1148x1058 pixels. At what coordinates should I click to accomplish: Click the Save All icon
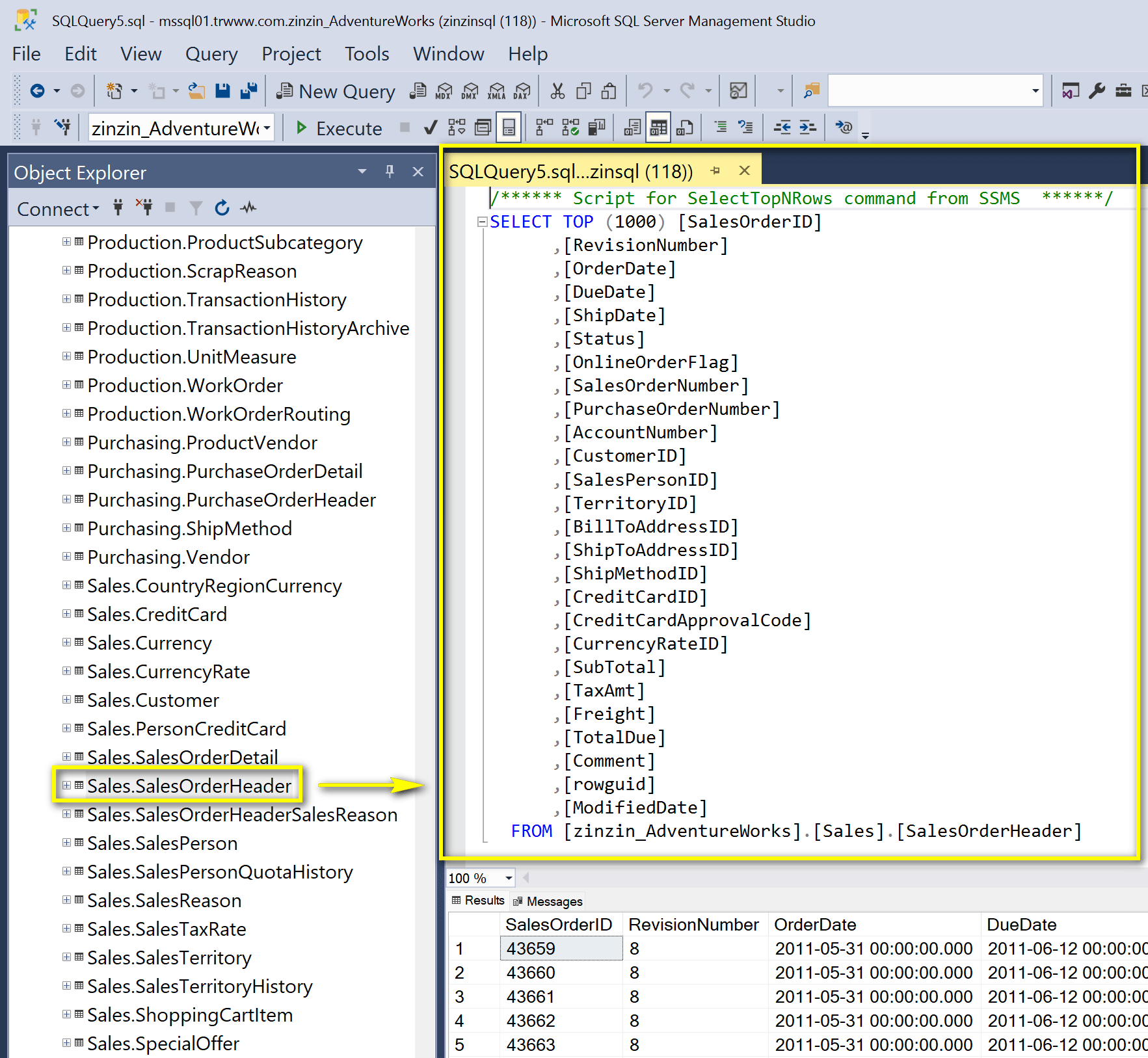[248, 90]
